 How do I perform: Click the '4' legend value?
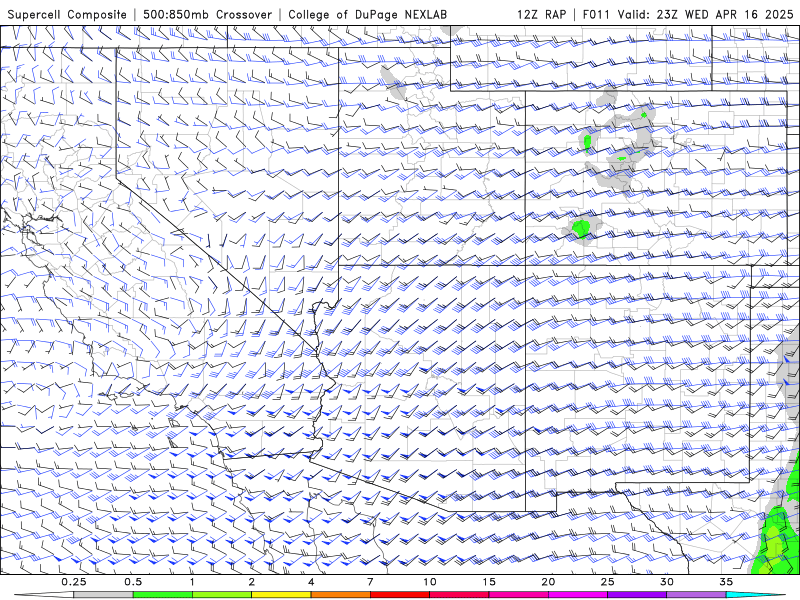[311, 582]
